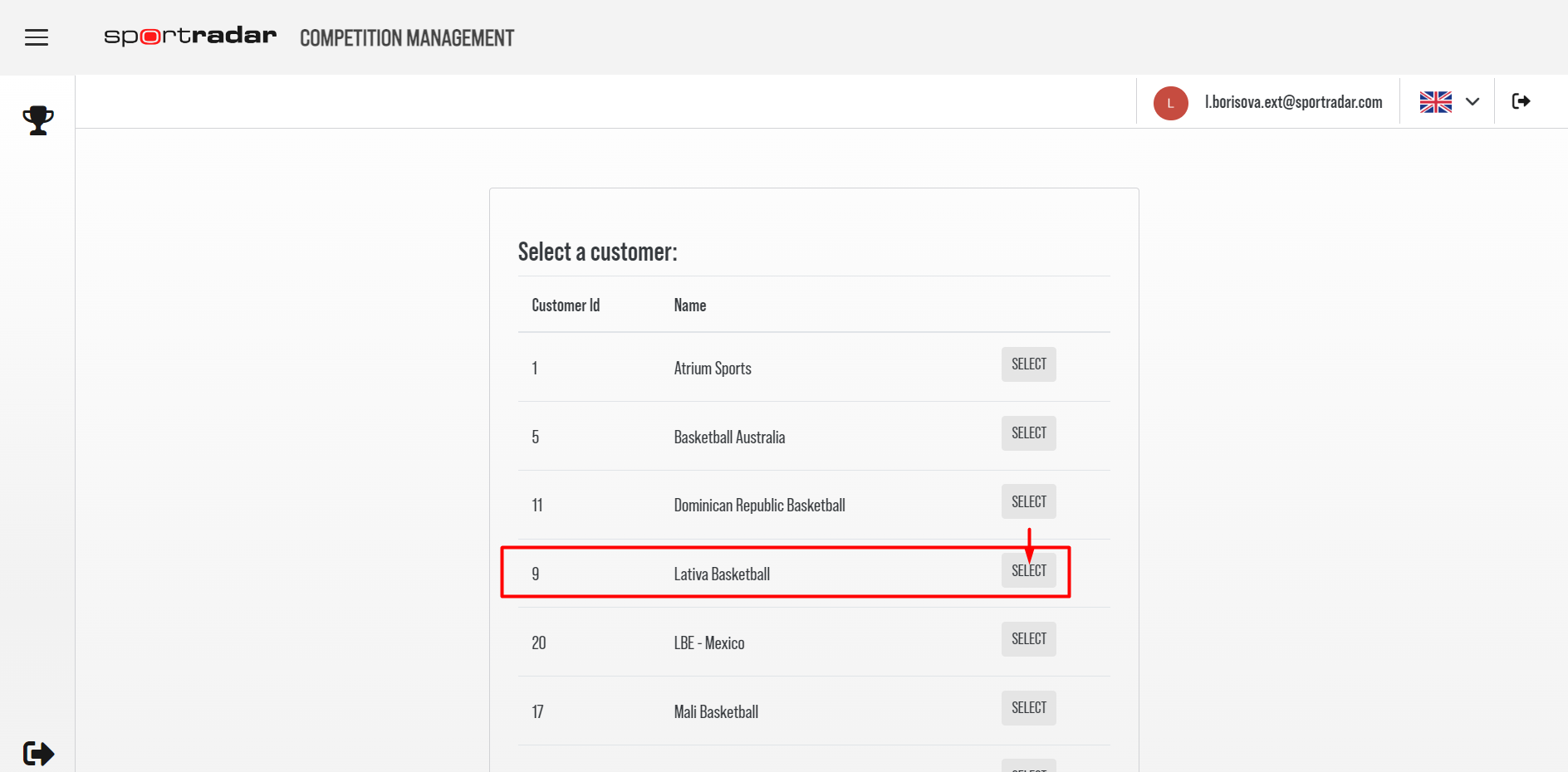
Task: Click the Customer Id column header
Action: [566, 305]
